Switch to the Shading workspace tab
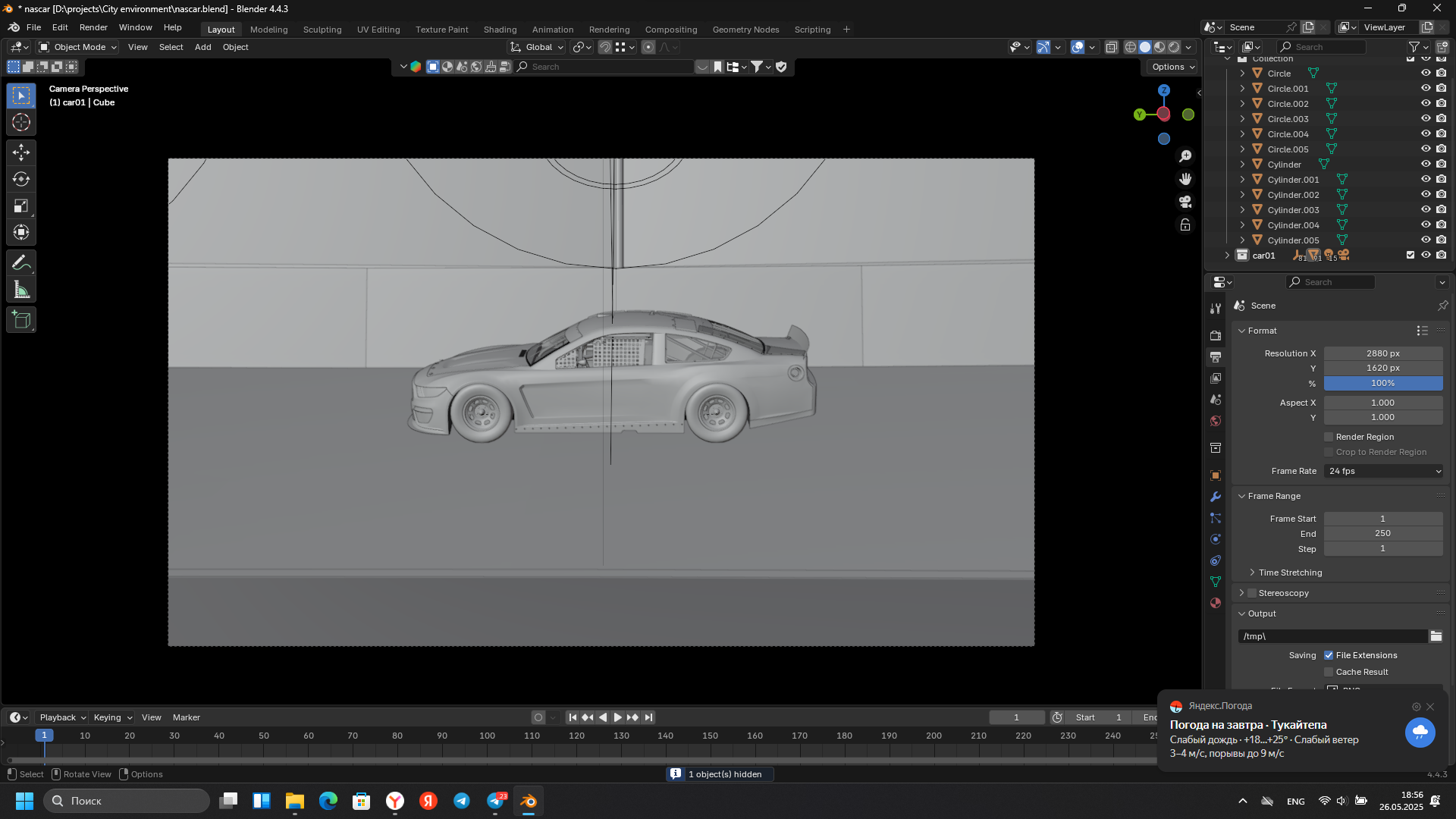Viewport: 1456px width, 819px height. coord(500,30)
